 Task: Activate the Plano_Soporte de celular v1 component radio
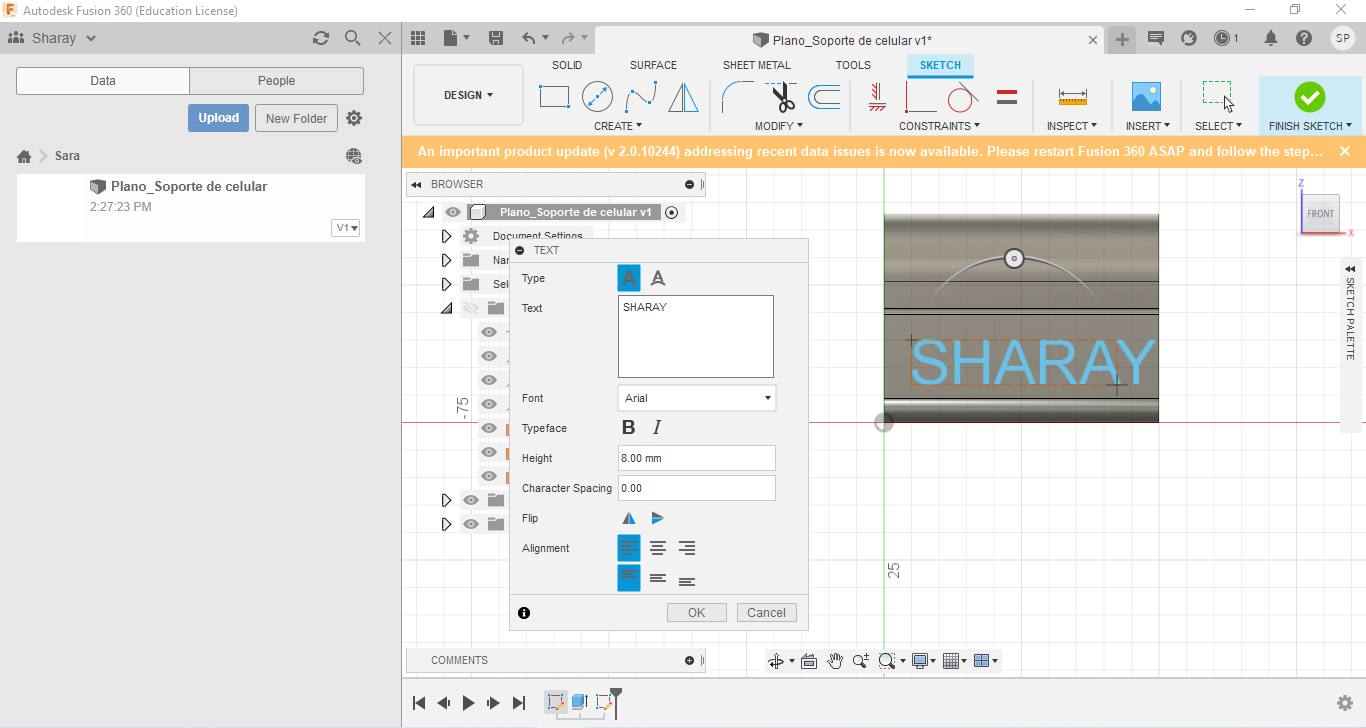tap(672, 212)
